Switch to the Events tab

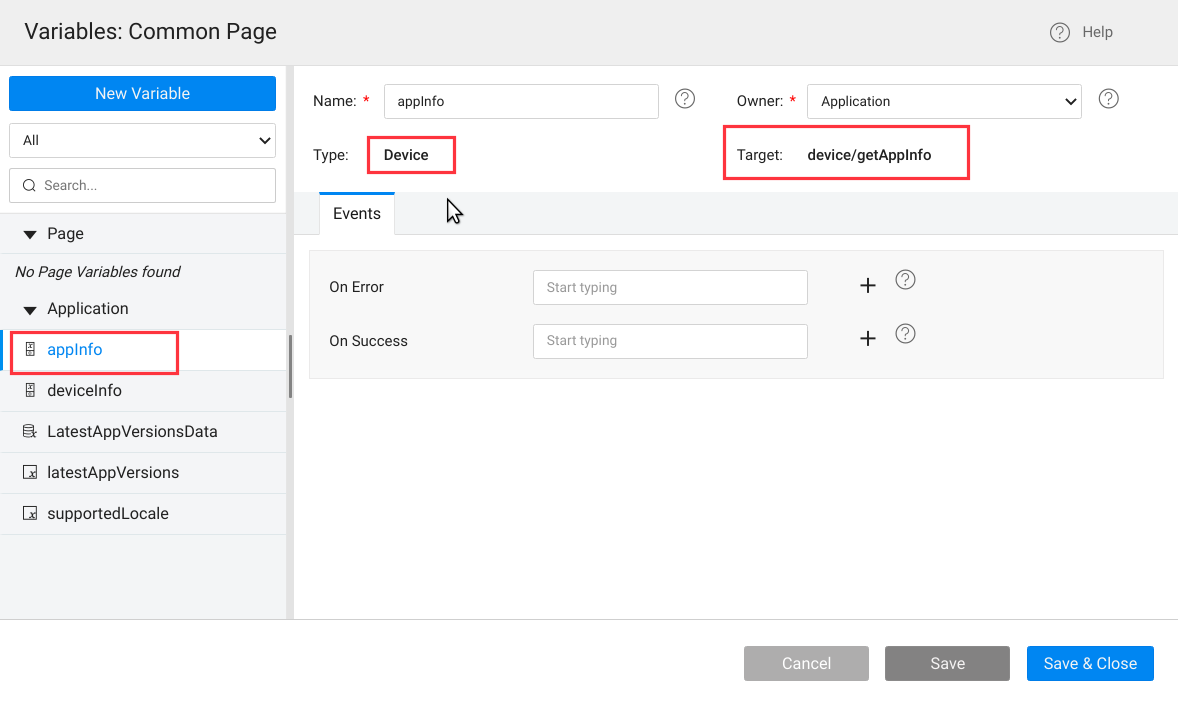coord(356,214)
